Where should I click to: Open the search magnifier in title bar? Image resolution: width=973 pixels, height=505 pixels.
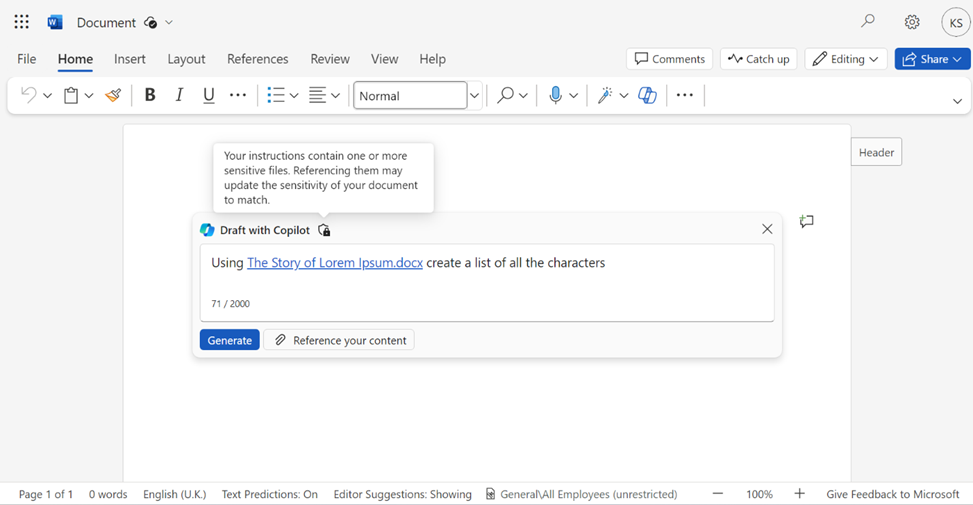(x=868, y=22)
